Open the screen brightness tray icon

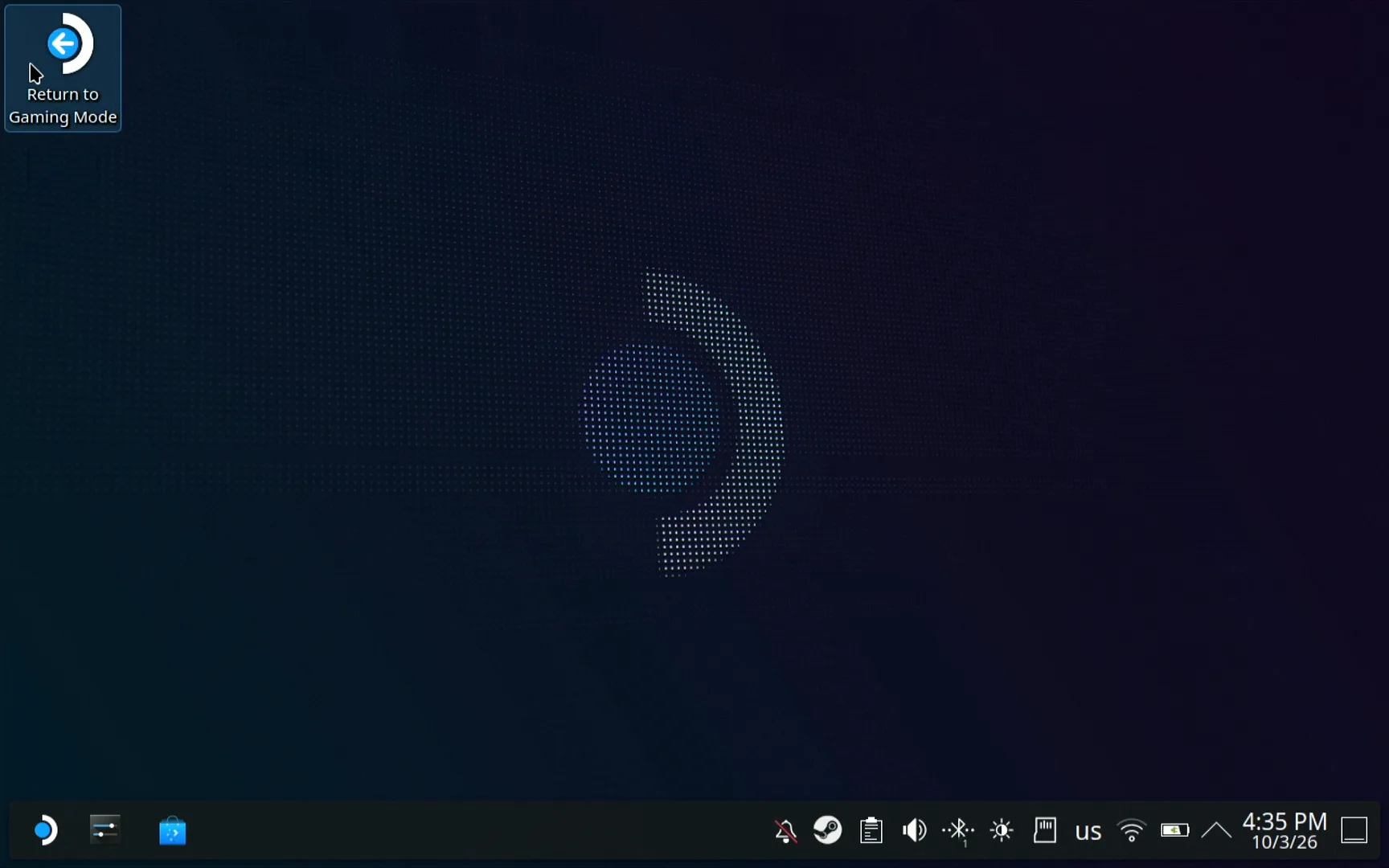(1002, 830)
